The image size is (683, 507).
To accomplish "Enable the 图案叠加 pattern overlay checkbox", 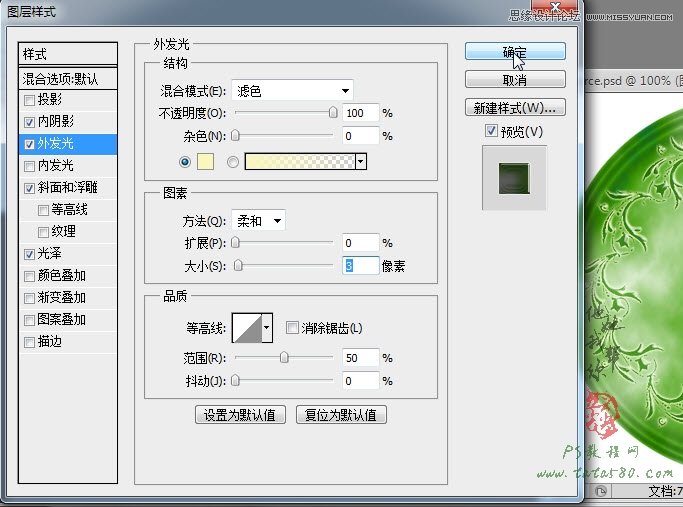I will (29, 320).
